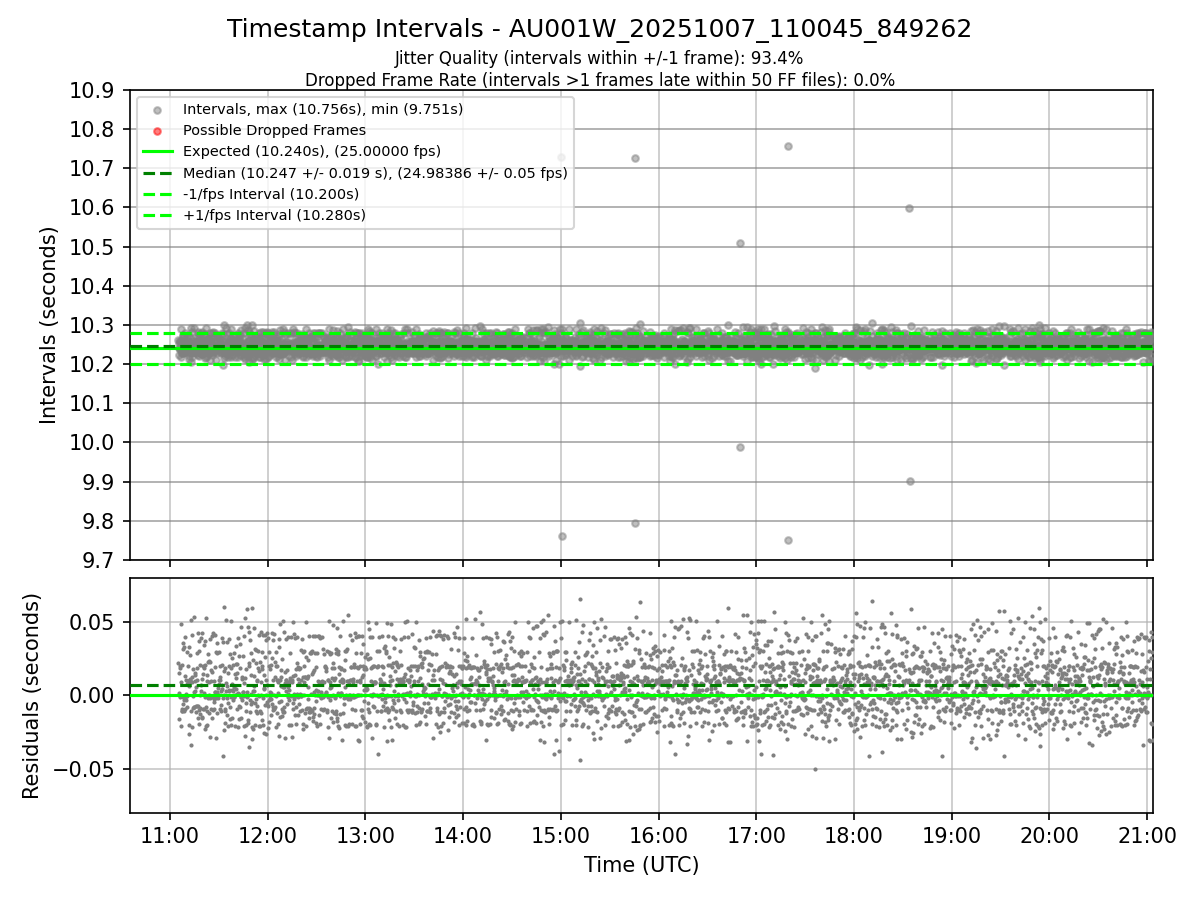Click the outlier point near 10.5s before 17:00
The width and height of the screenshot is (1200, 900).
(x=740, y=243)
